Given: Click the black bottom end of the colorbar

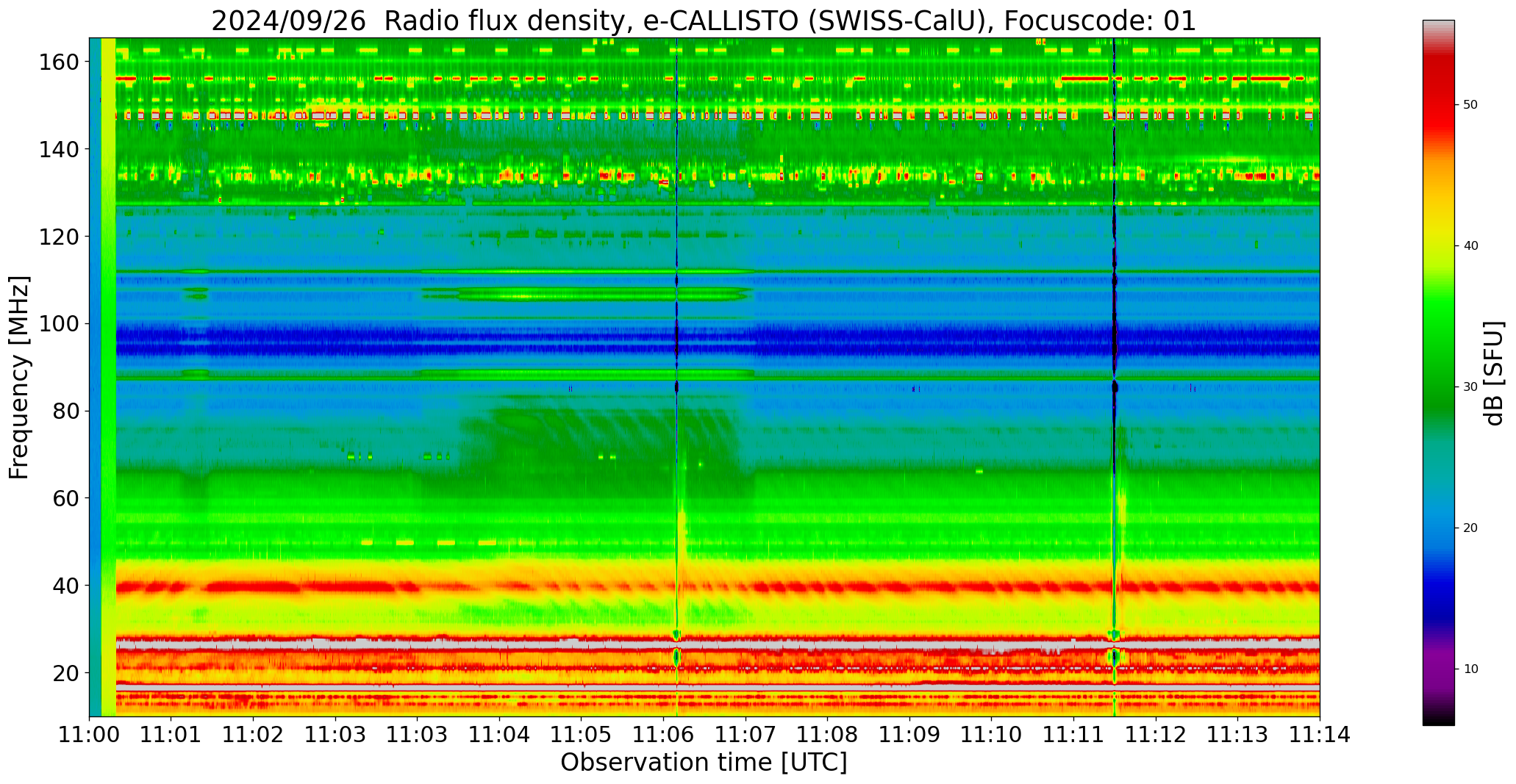Looking at the screenshot, I should (1438, 716).
